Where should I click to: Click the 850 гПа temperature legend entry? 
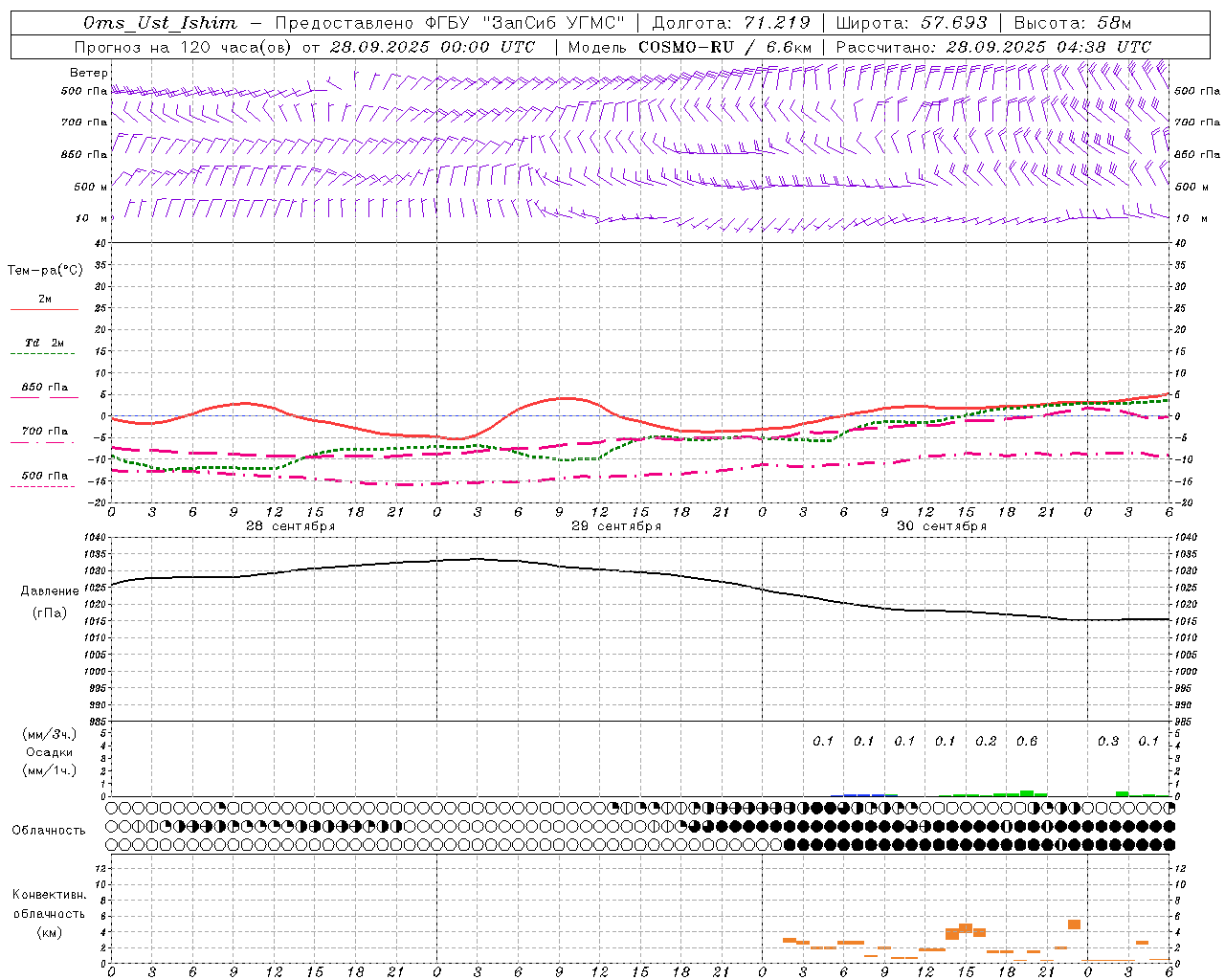tap(44, 388)
